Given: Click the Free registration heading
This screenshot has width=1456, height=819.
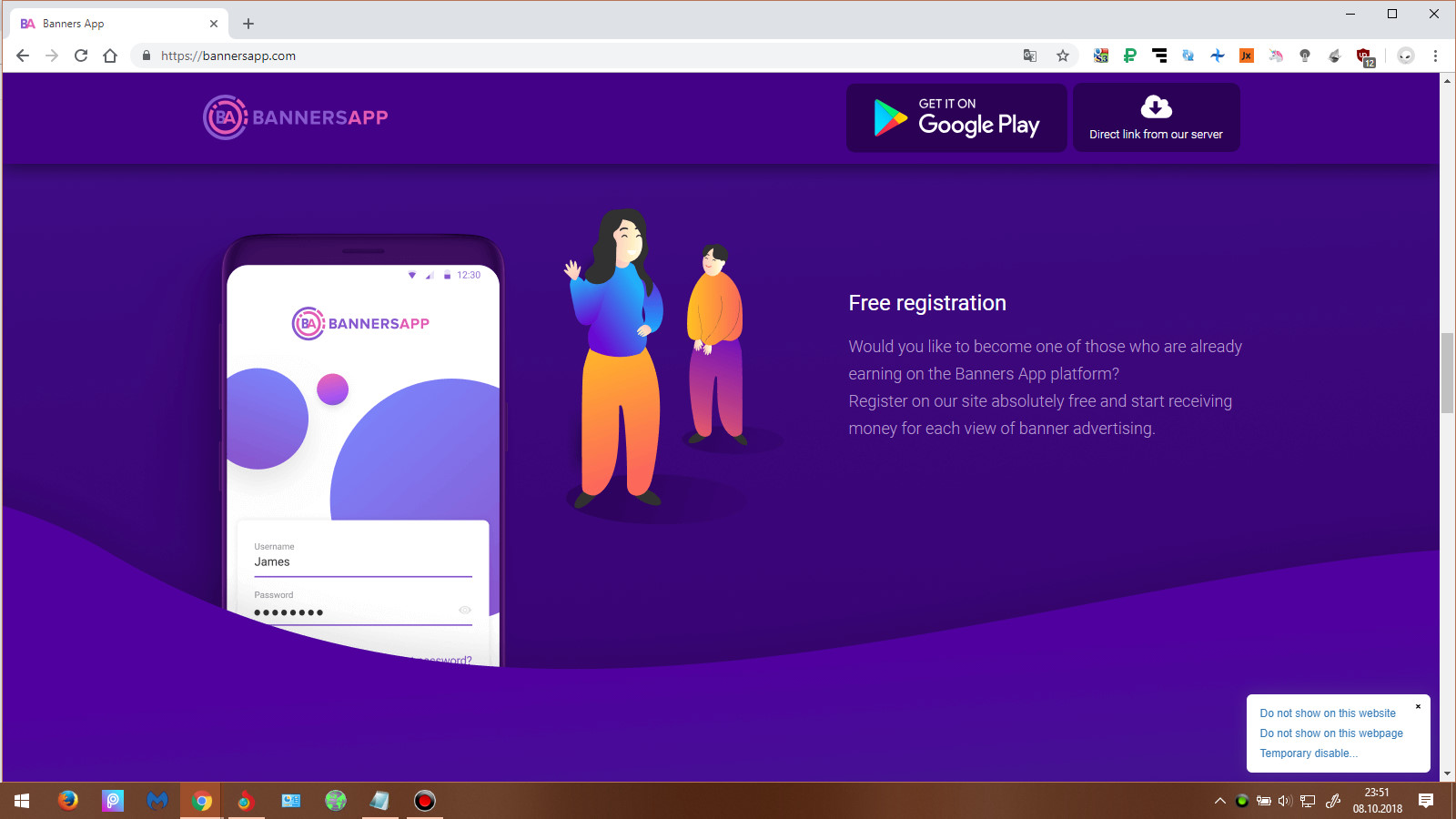Looking at the screenshot, I should [927, 303].
